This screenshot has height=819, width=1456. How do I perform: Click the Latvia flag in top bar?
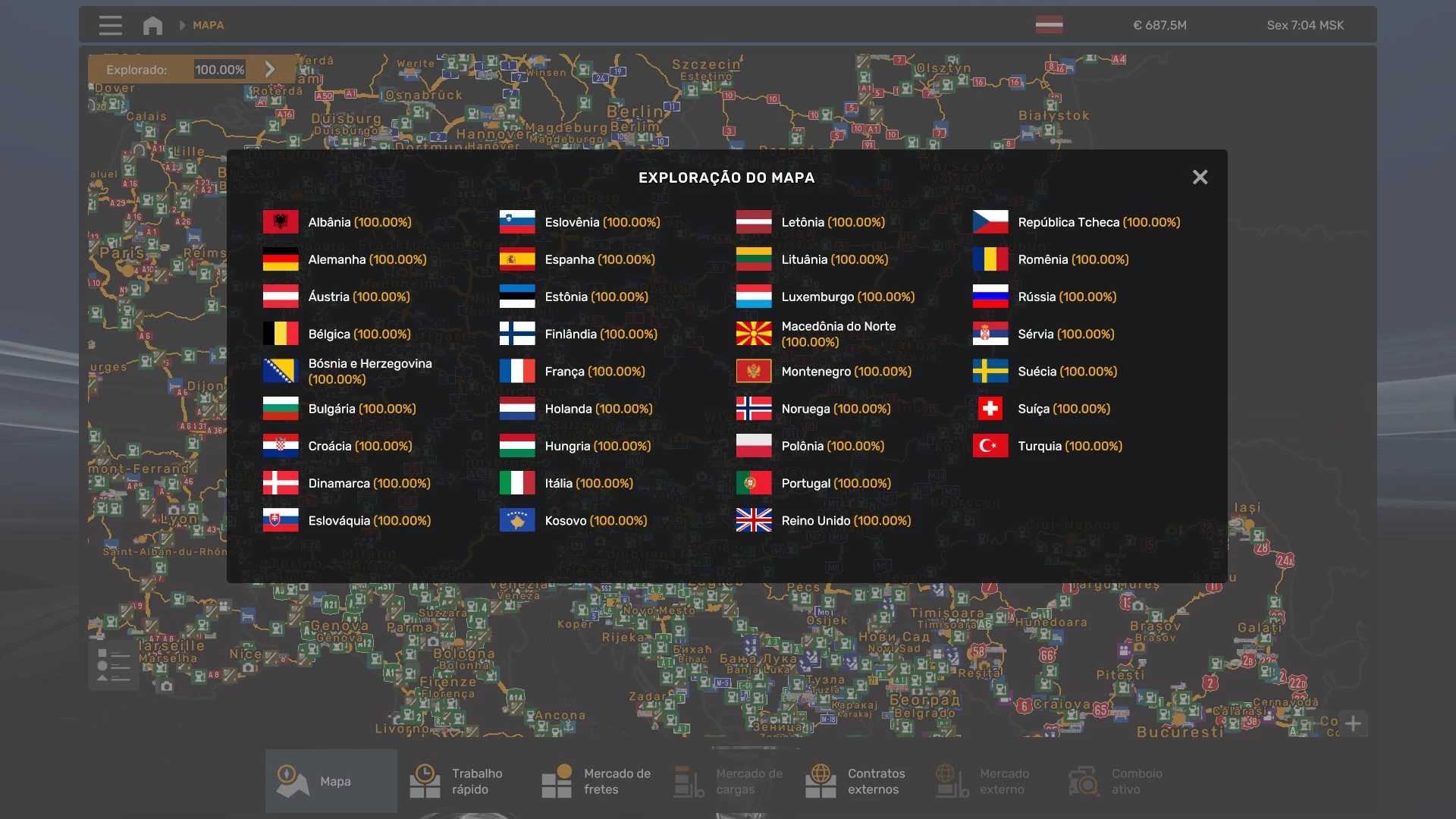(1049, 25)
